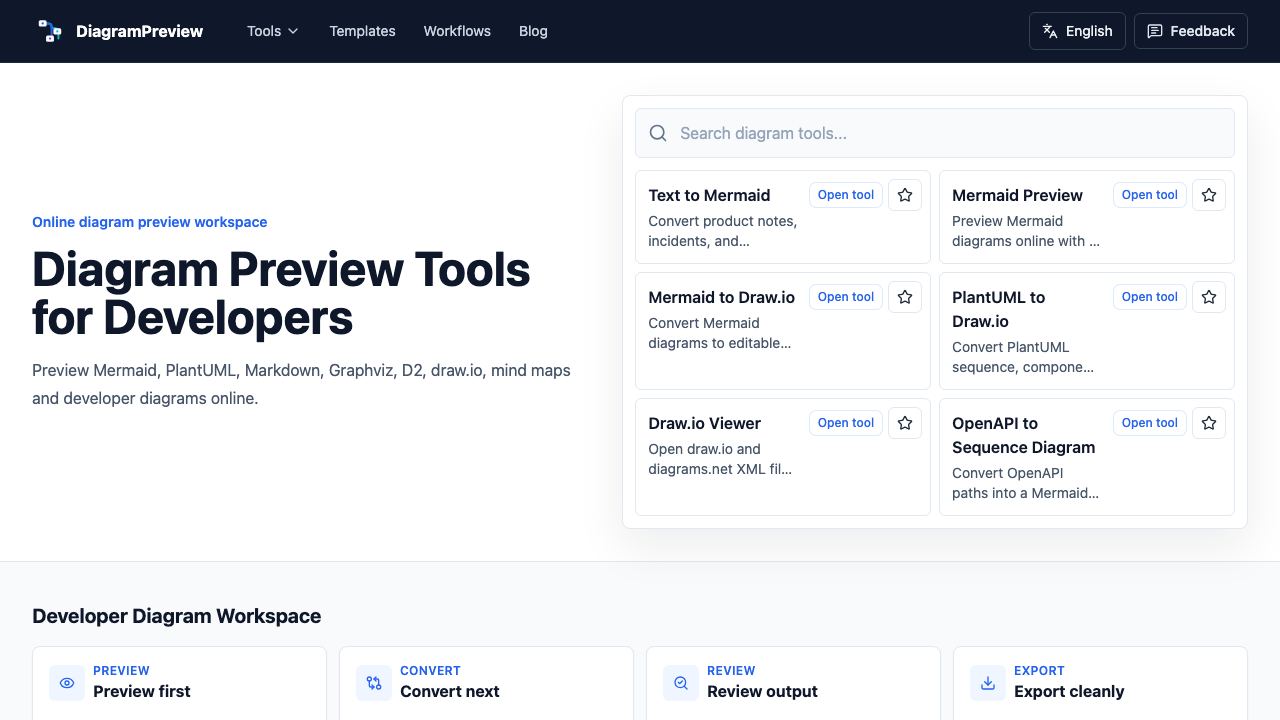Image resolution: width=1280 pixels, height=720 pixels.
Task: Click the OpenAPI to Sequence Diagram title
Action: click(x=1023, y=435)
